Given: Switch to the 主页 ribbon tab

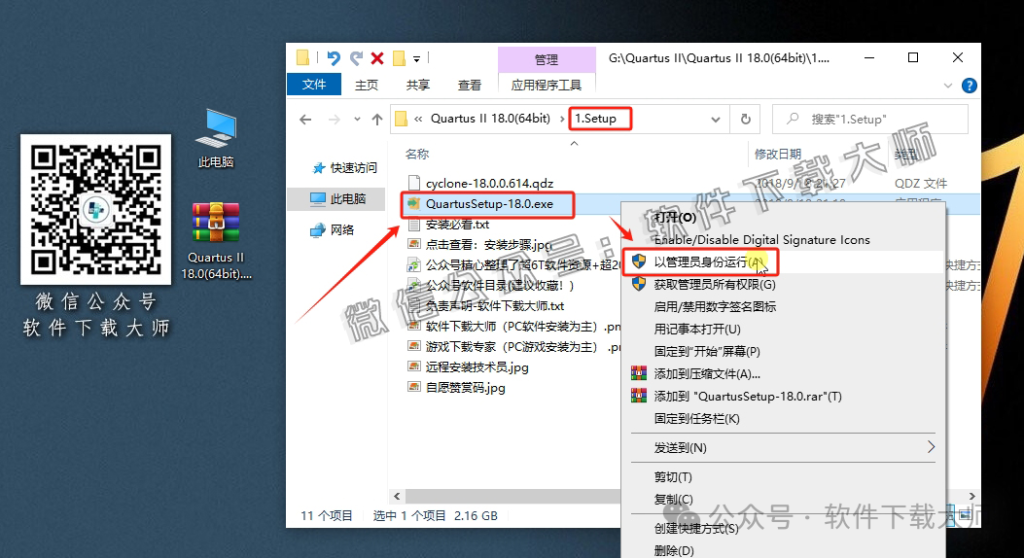Looking at the screenshot, I should [366, 85].
